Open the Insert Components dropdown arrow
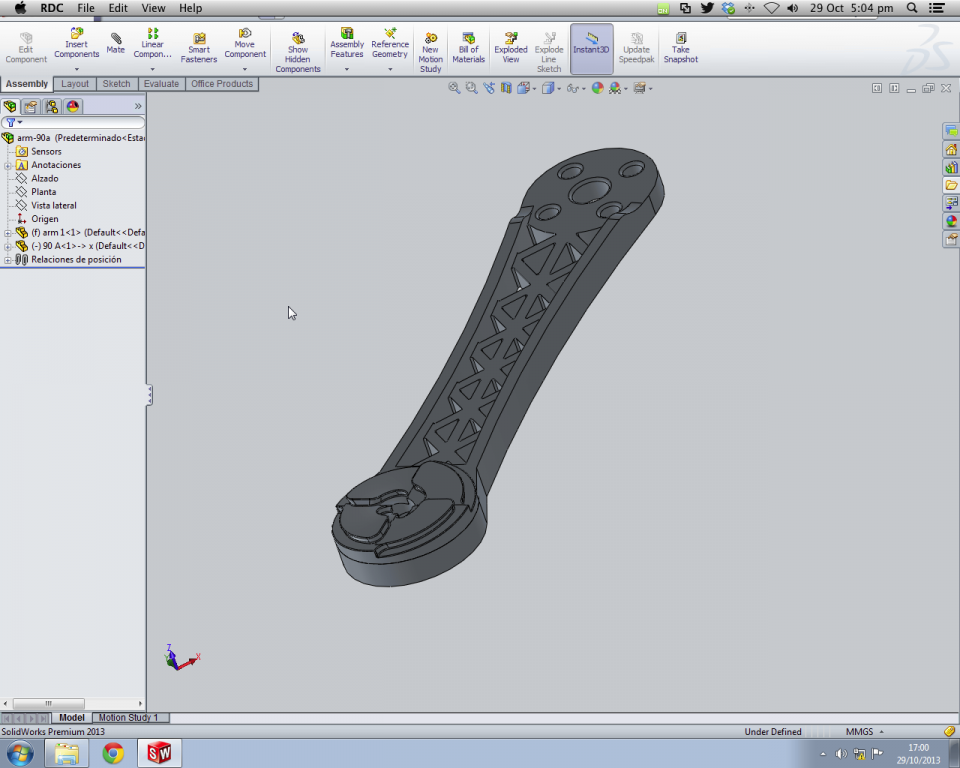The image size is (960, 768). click(x=77, y=69)
